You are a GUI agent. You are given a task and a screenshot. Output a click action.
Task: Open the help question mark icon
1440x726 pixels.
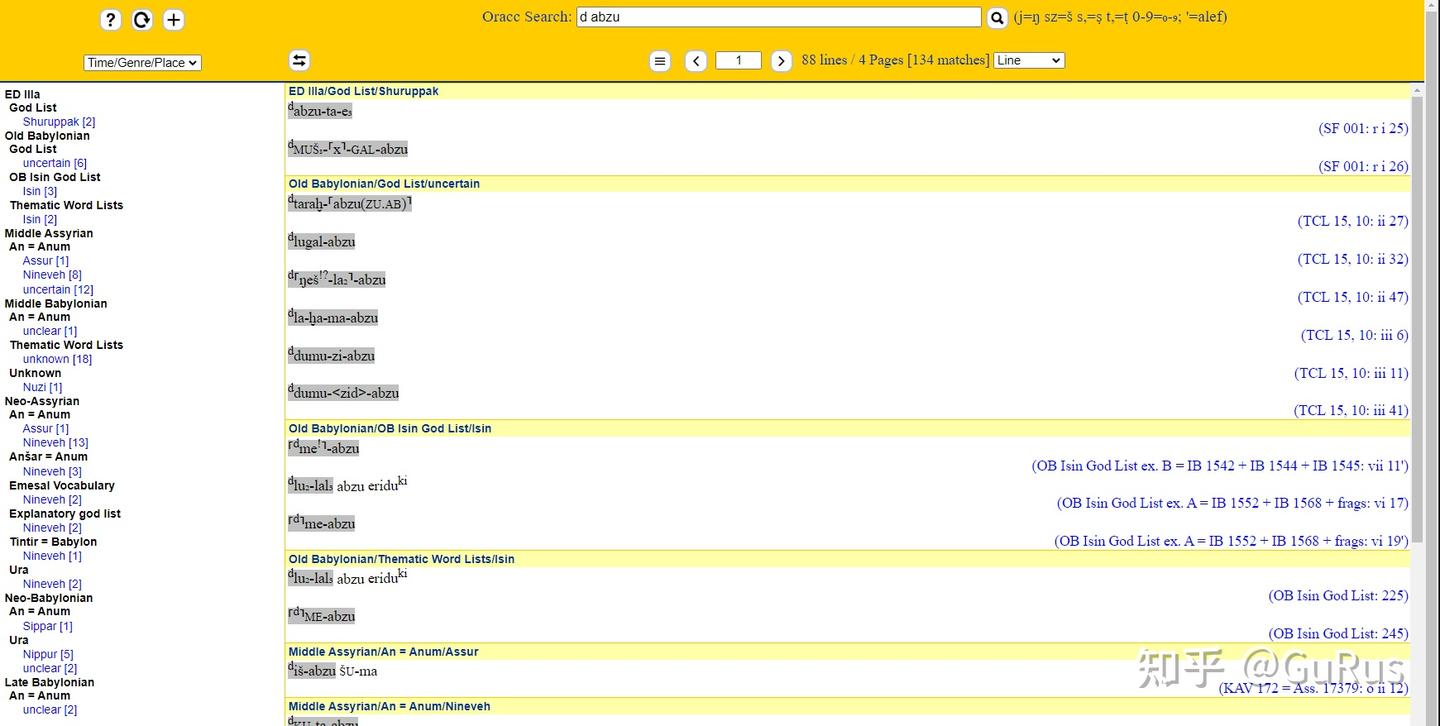coord(111,20)
